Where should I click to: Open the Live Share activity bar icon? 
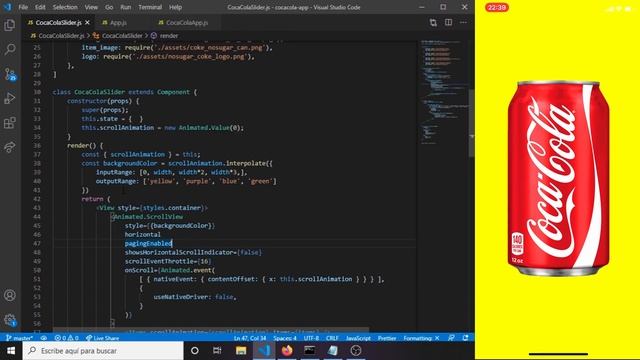click(10, 147)
